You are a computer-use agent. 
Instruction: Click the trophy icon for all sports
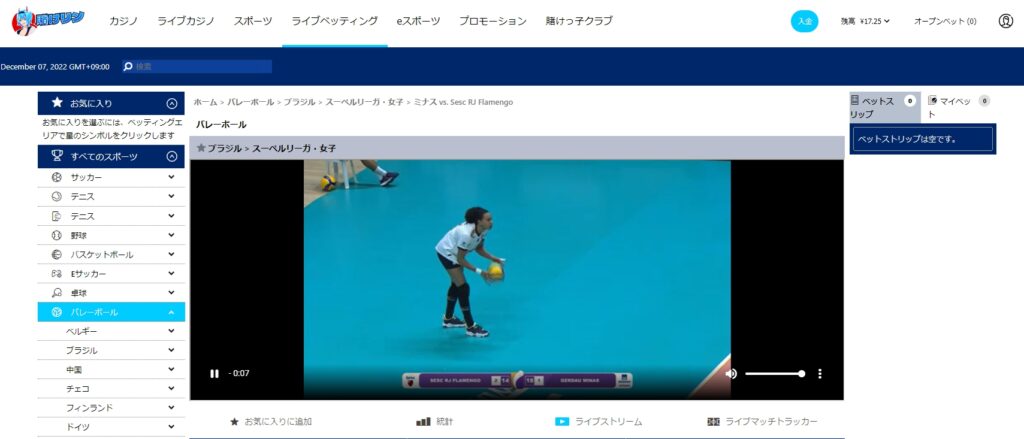point(57,156)
